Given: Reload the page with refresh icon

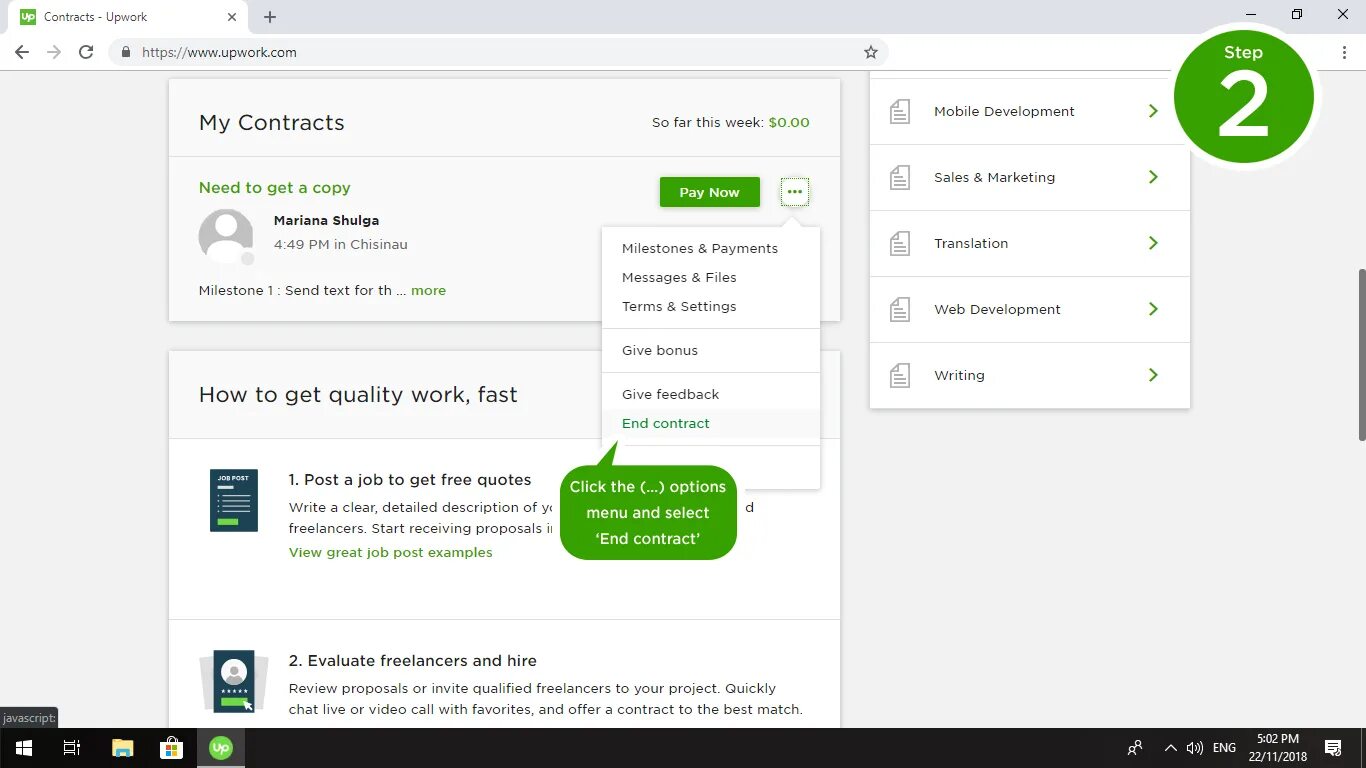Looking at the screenshot, I should point(86,52).
